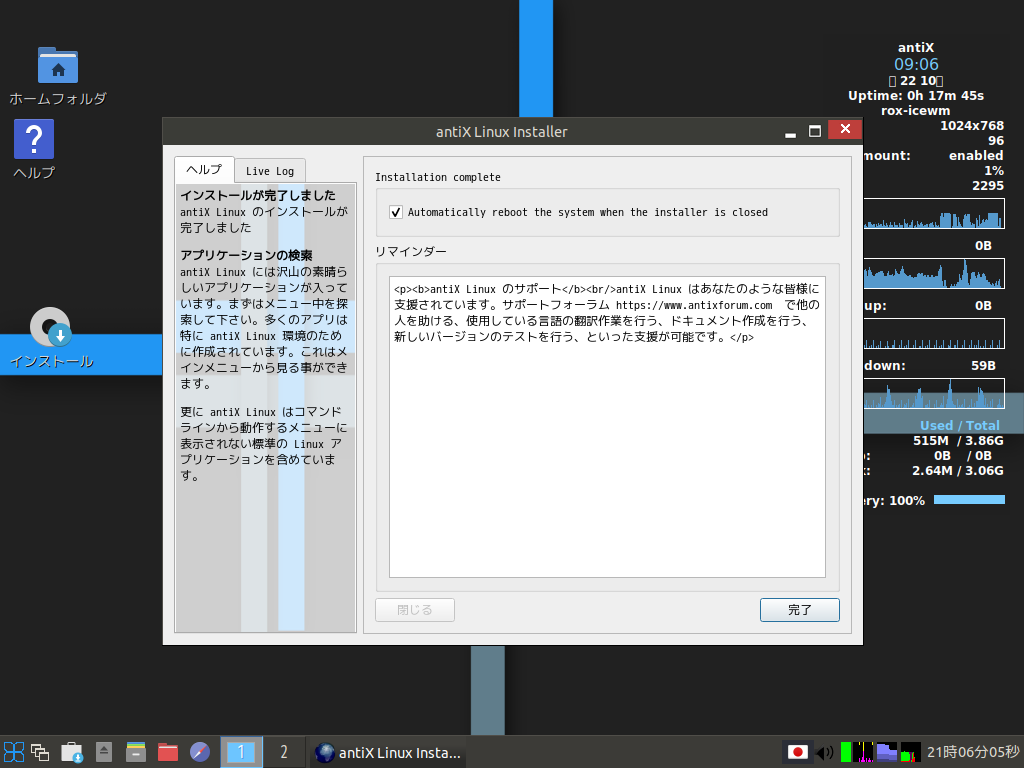The width and height of the screenshot is (1024, 768).
Task: Click the Japanese flag keyboard layout icon
Action: [x=797, y=752]
